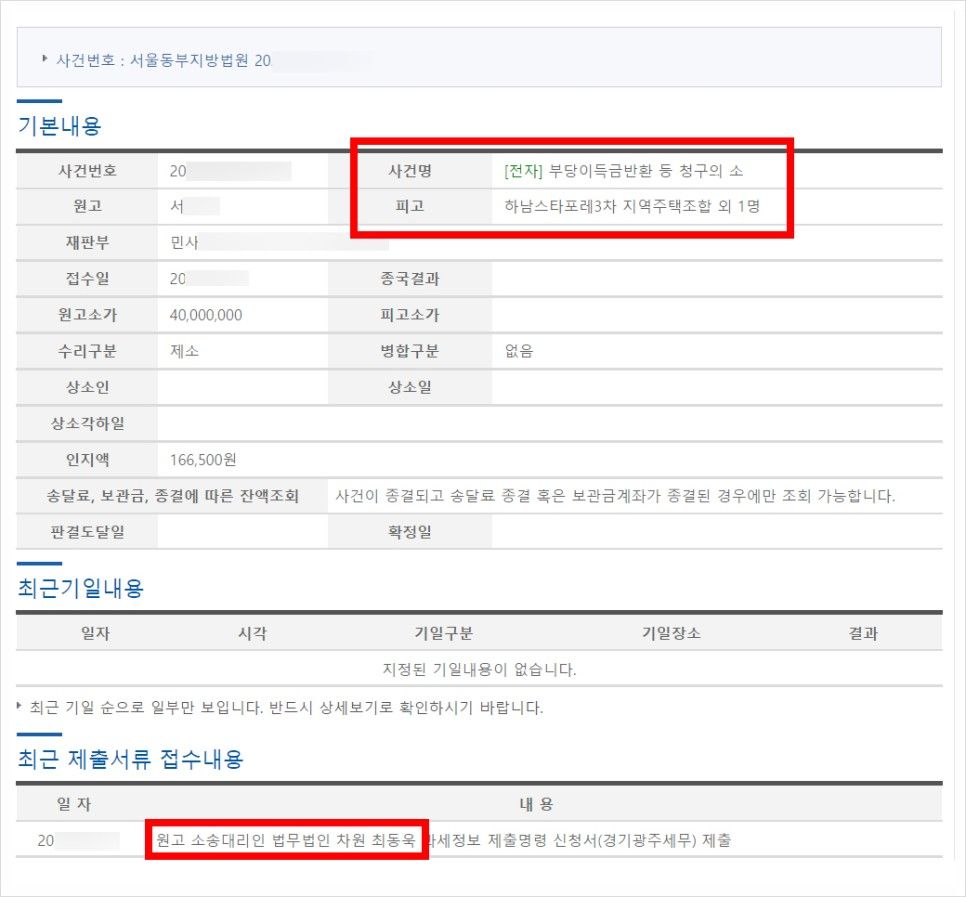
Task: Click the 기일장소 column header
Action: coord(671,633)
